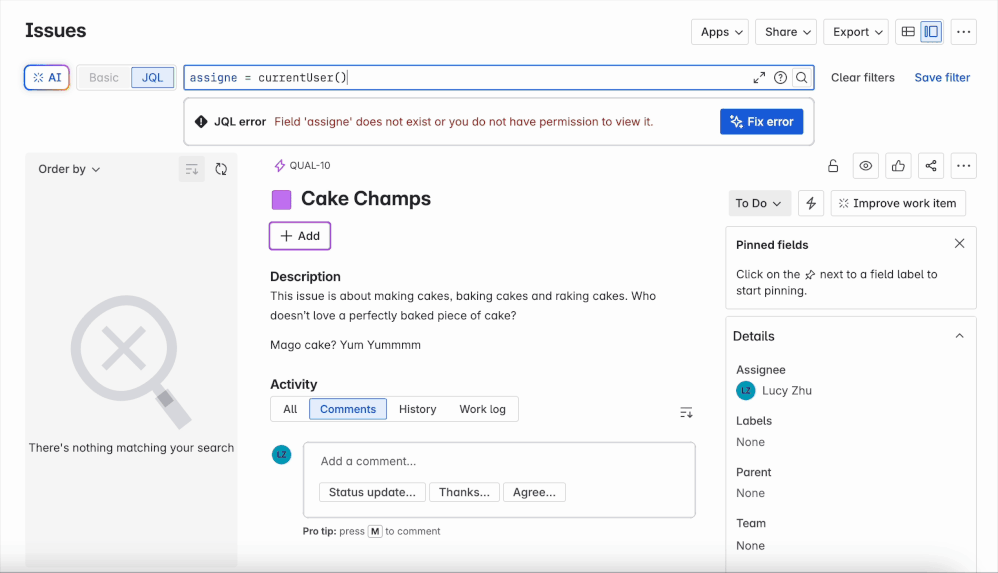Run search with the magnifier icon
This screenshot has width=998, height=573.
tap(801, 78)
